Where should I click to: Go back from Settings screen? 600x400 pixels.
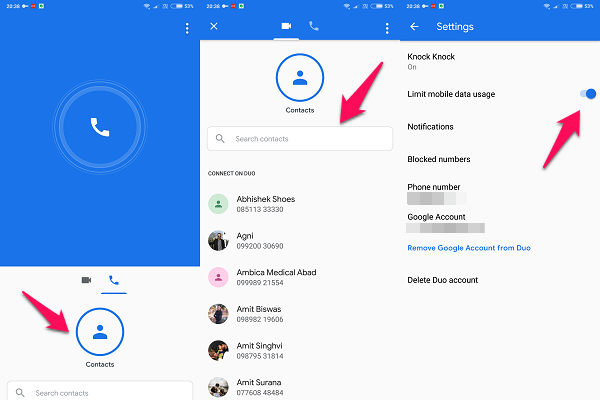coord(414,26)
